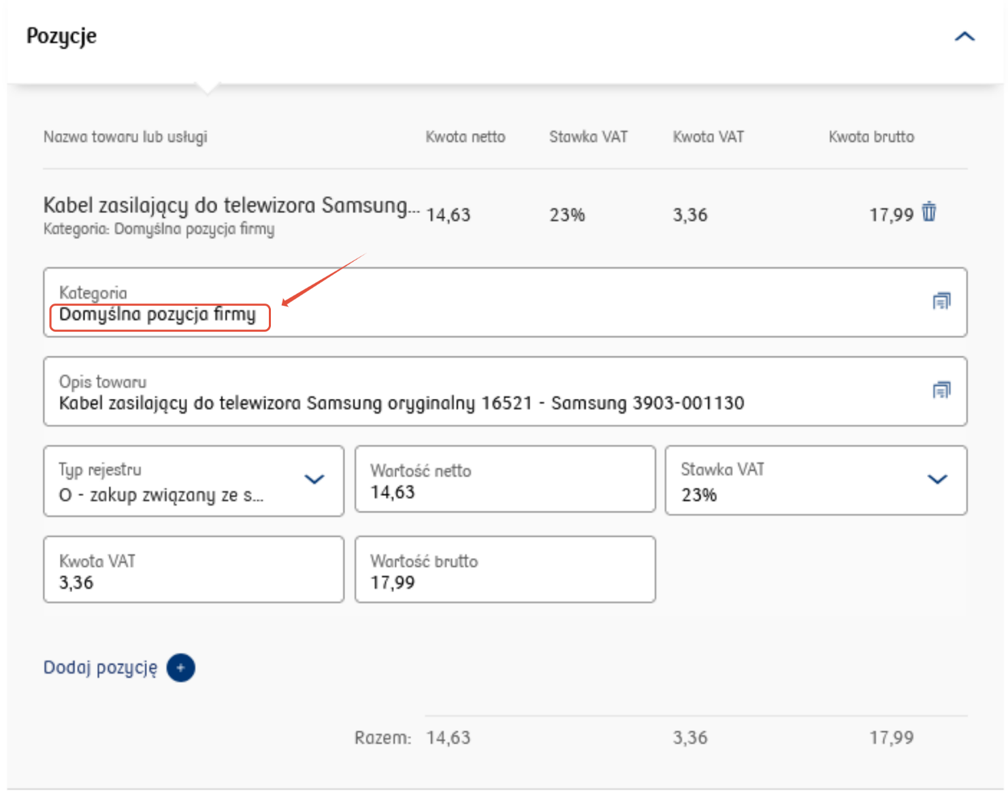Viewport: 1008px width, 797px height.
Task: Click the 23% VAT rate in the item row
Action: coord(567,215)
